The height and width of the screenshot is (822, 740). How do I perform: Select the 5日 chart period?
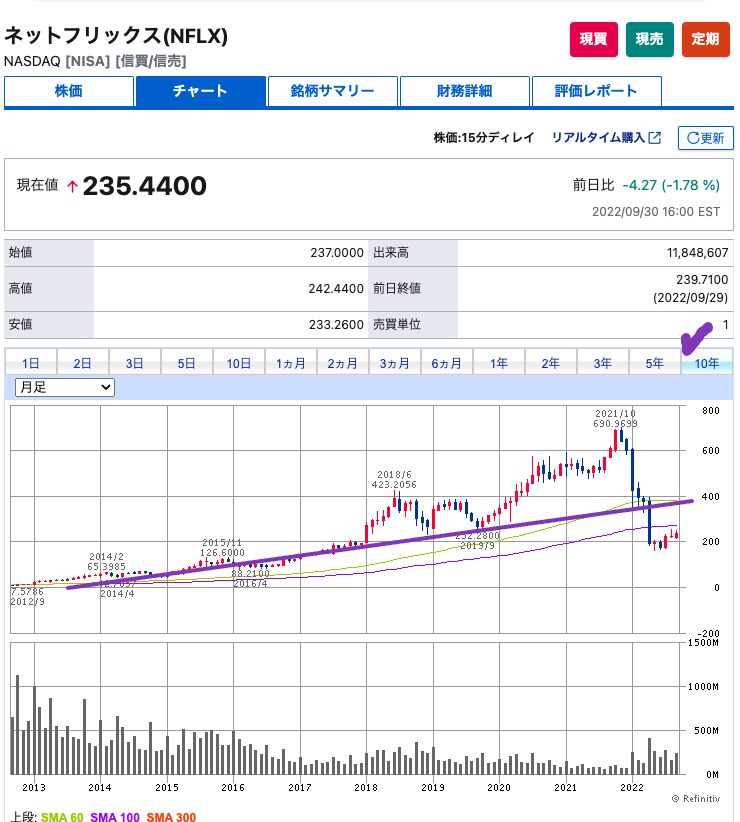click(187, 363)
